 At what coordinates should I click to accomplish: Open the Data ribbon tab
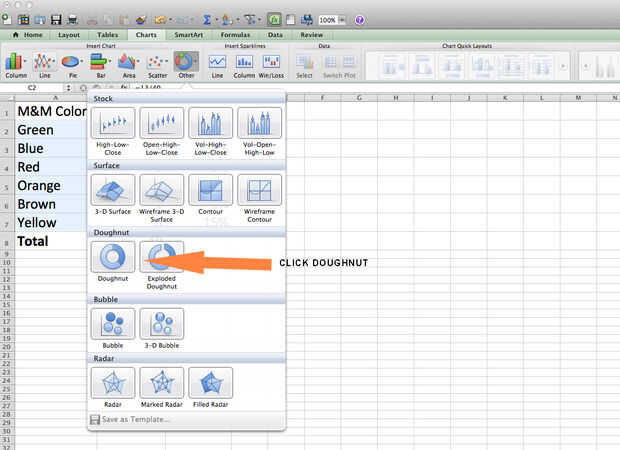[275, 35]
